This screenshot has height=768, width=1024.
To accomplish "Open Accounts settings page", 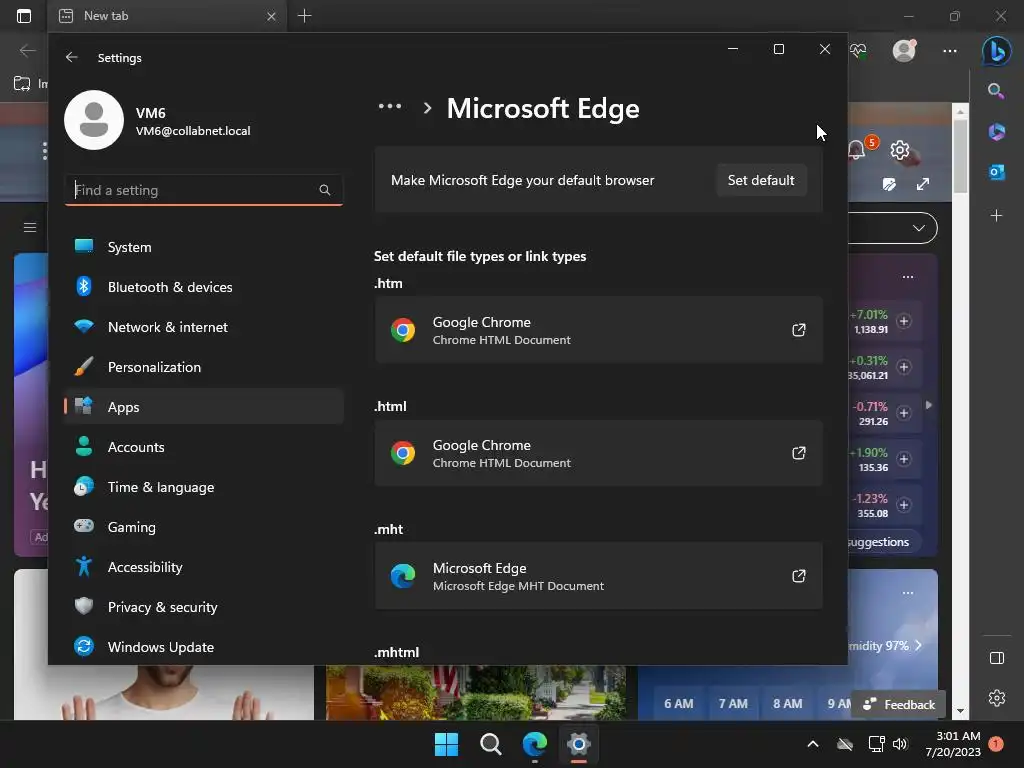I will [204, 447].
